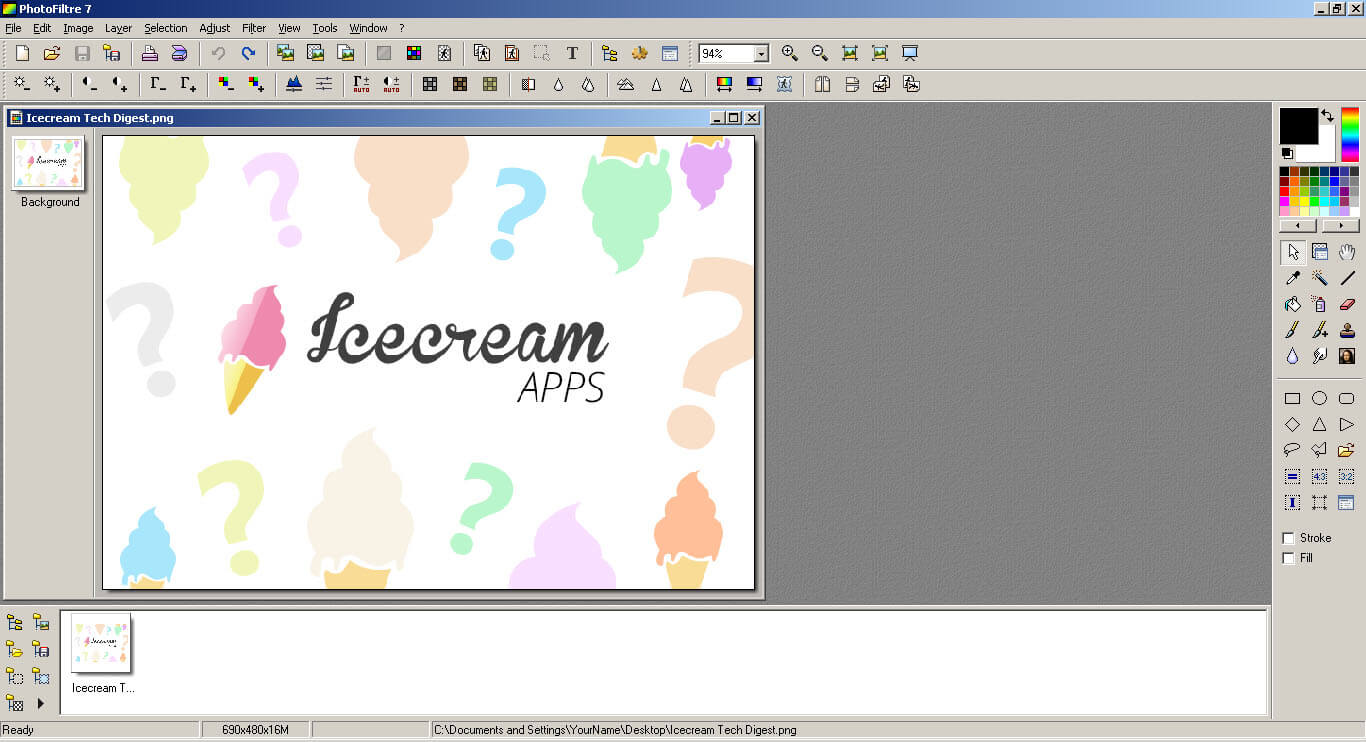Click the zoom value field showing 94%
Viewport: 1366px width, 742px height.
click(x=726, y=54)
